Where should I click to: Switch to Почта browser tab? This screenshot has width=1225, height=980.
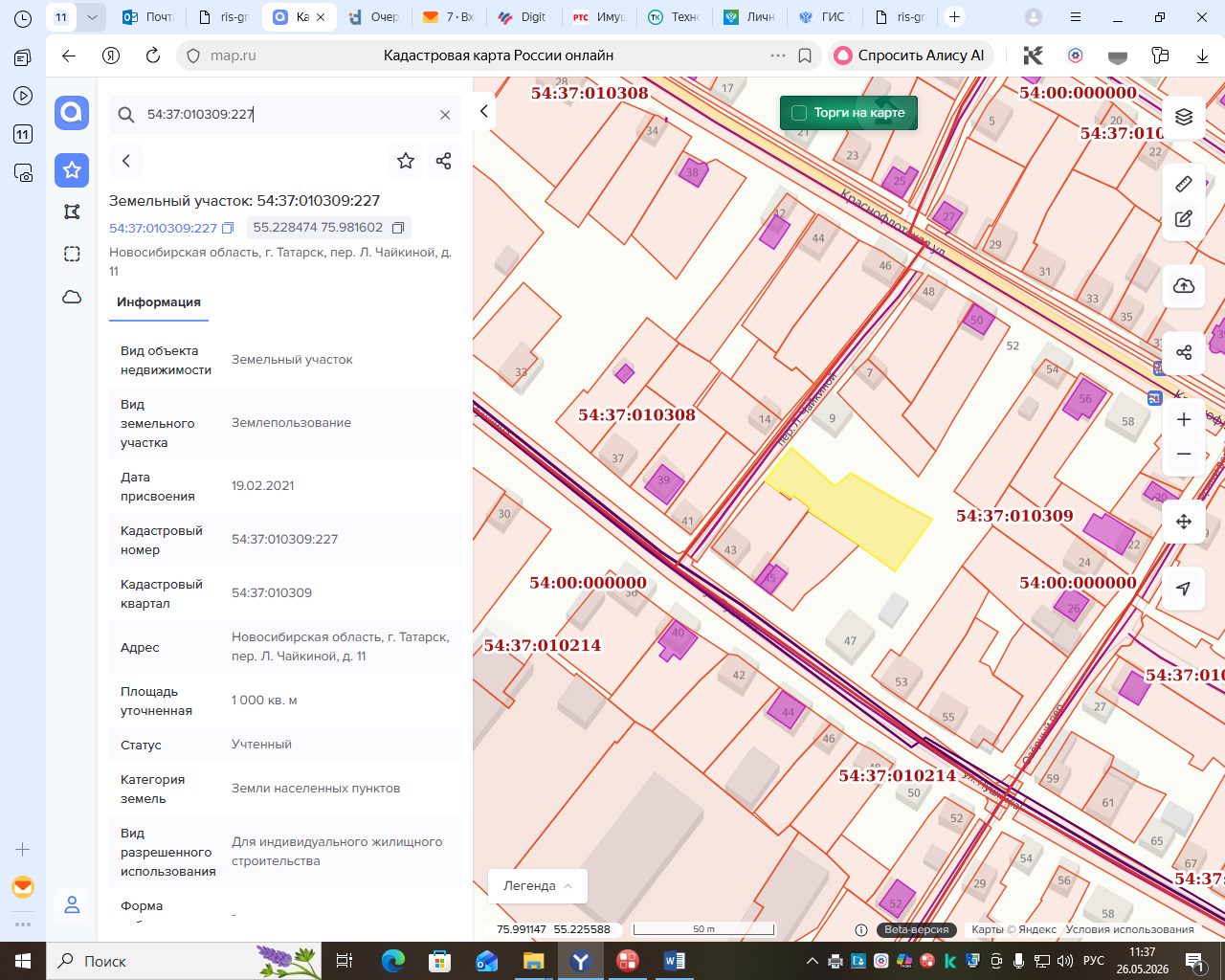pos(149,17)
